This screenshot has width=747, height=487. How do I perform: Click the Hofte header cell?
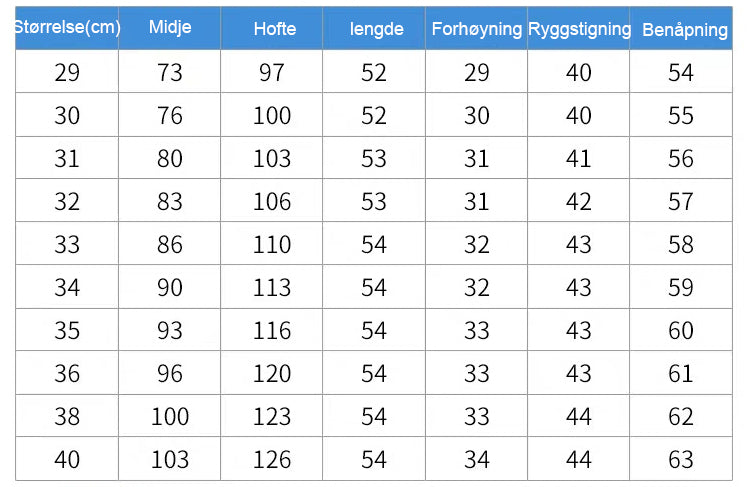274,29
